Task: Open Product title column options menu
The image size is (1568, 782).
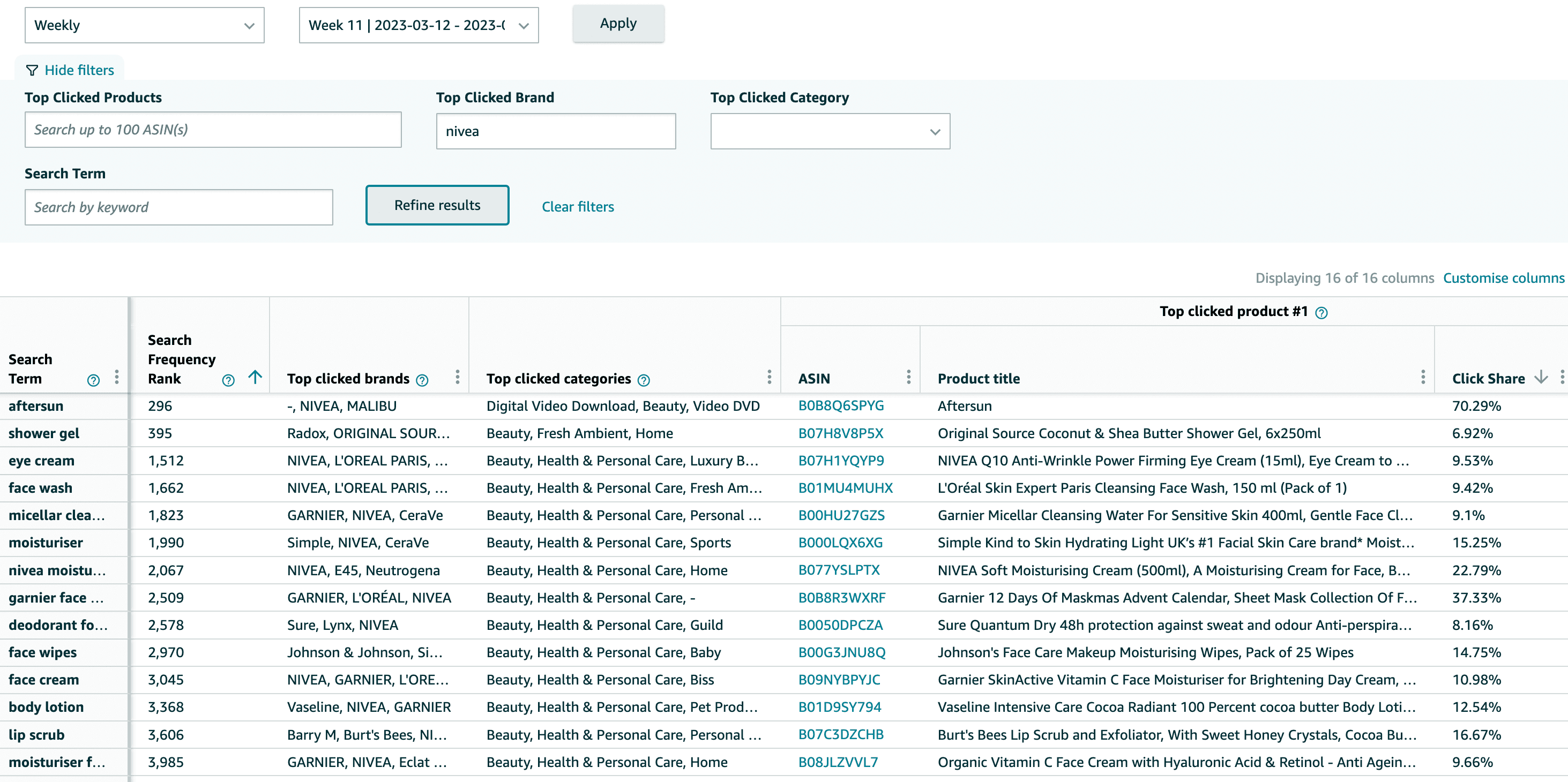Action: (1423, 377)
